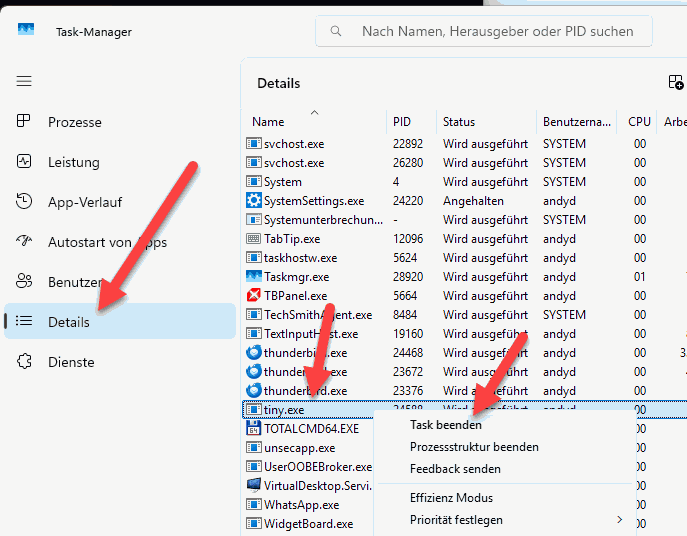Screen dimensions: 687x536
Task: Click the TabTip.exe keyboard icon
Action: coord(254,238)
